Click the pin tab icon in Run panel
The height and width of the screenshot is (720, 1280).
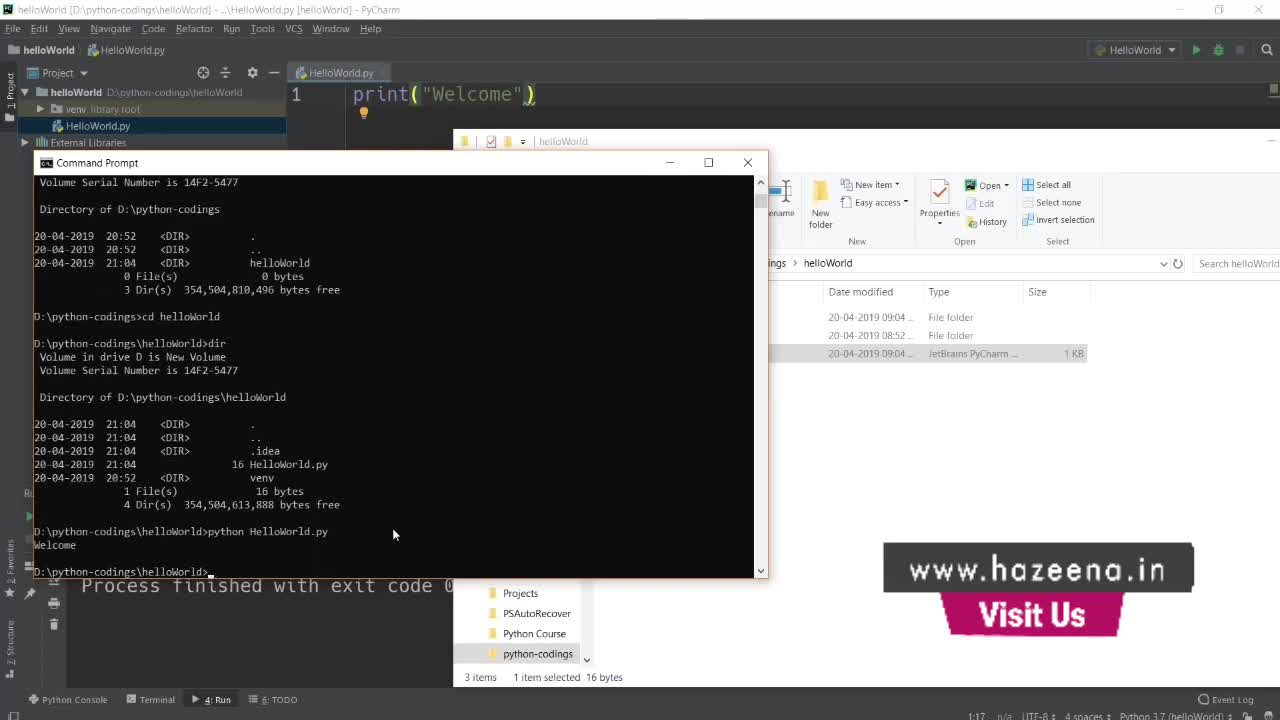[x=29, y=594]
